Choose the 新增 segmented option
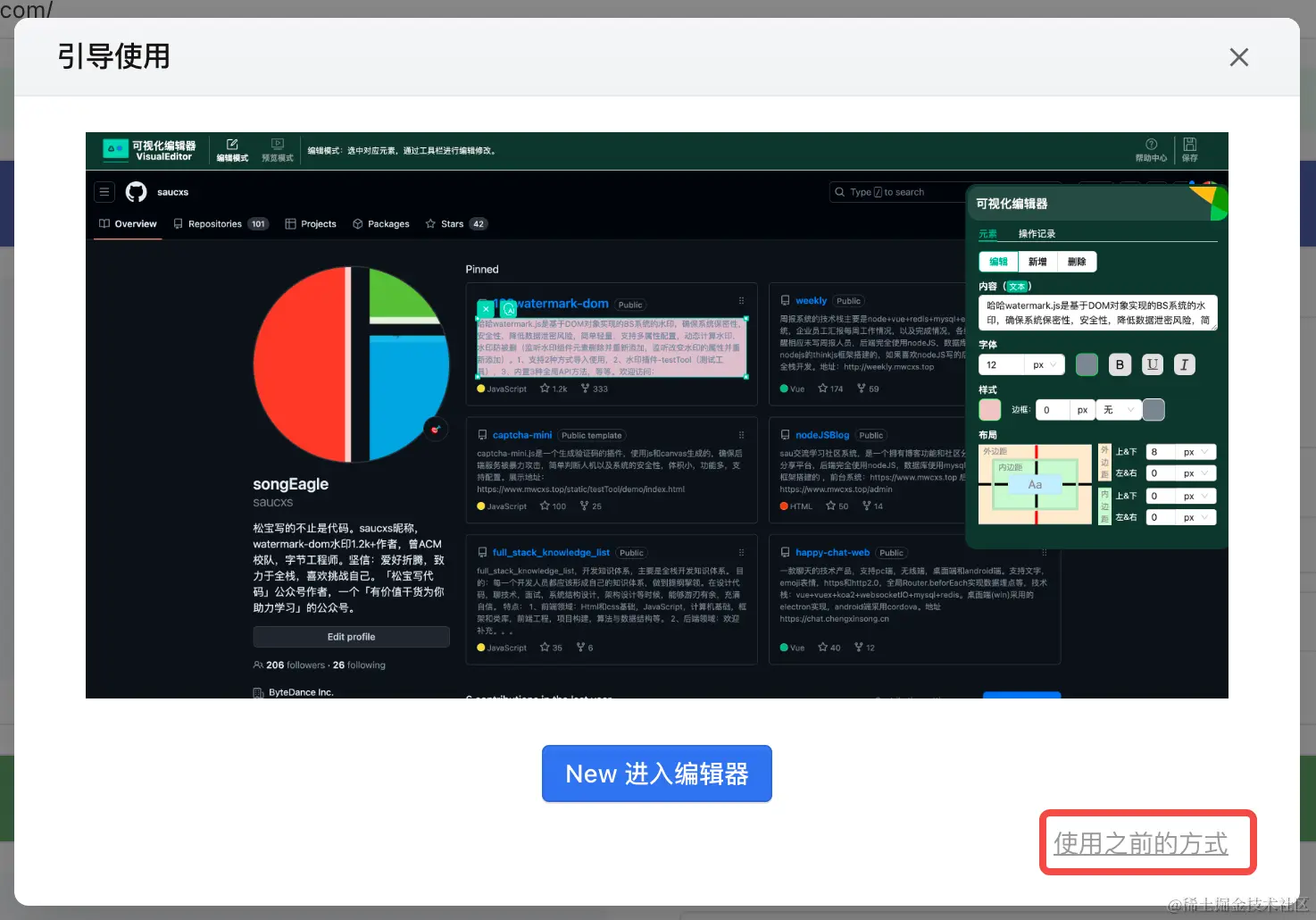Image resolution: width=1316 pixels, height=920 pixels. click(1037, 262)
